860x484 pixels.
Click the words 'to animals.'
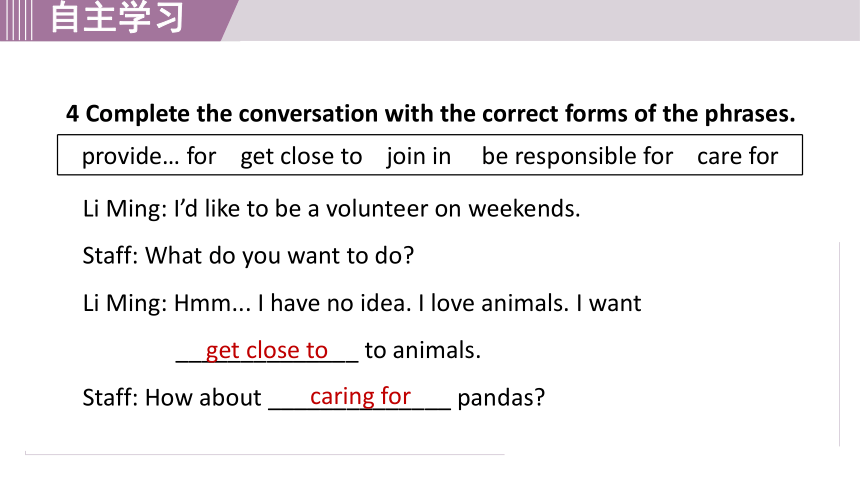422,350
